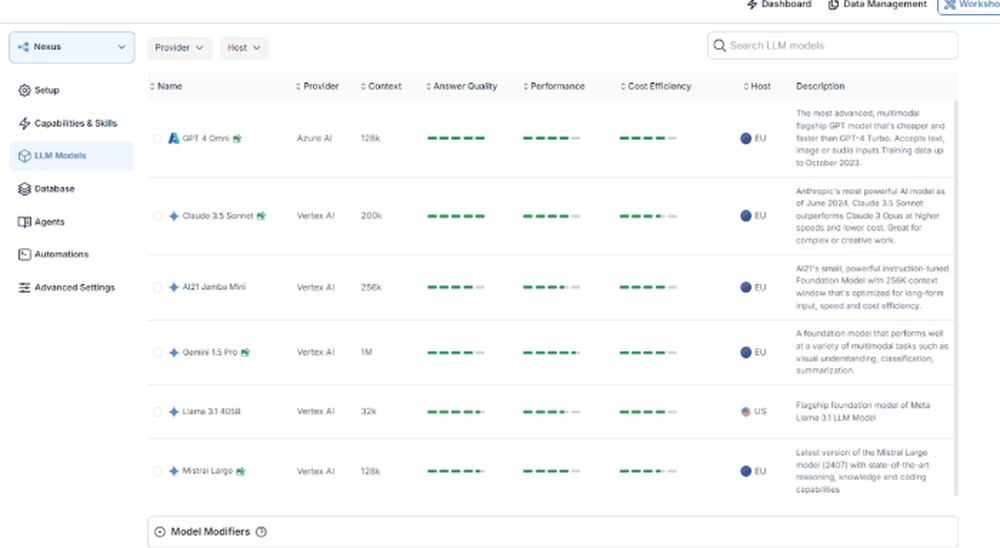Viewport: 1000px width, 548px height.
Task: Open the Nexus workspace dropdown
Action: click(x=71, y=47)
